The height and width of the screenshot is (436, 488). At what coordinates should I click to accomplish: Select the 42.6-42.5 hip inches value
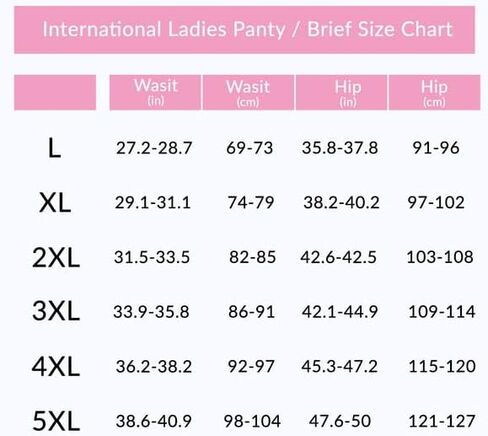click(x=338, y=257)
